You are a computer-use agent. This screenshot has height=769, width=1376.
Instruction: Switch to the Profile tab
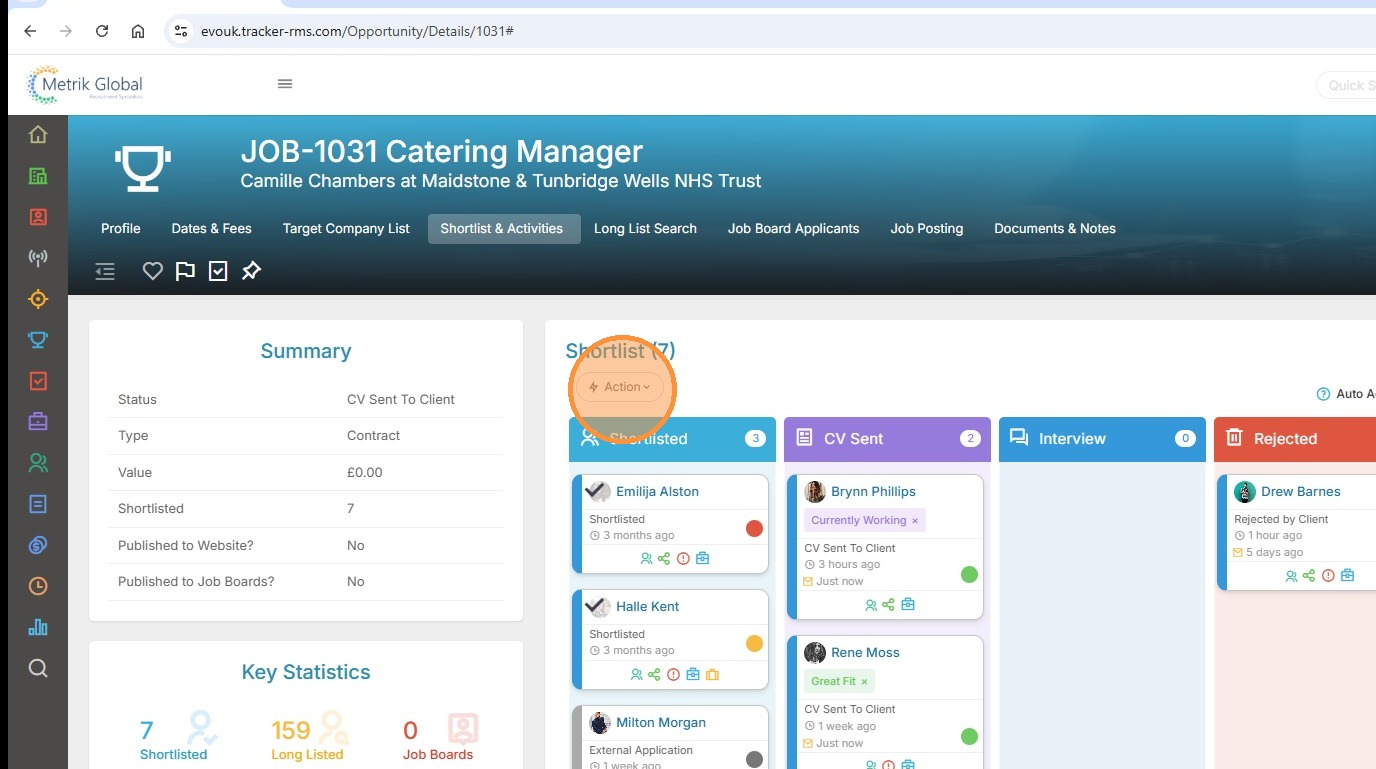pos(121,228)
